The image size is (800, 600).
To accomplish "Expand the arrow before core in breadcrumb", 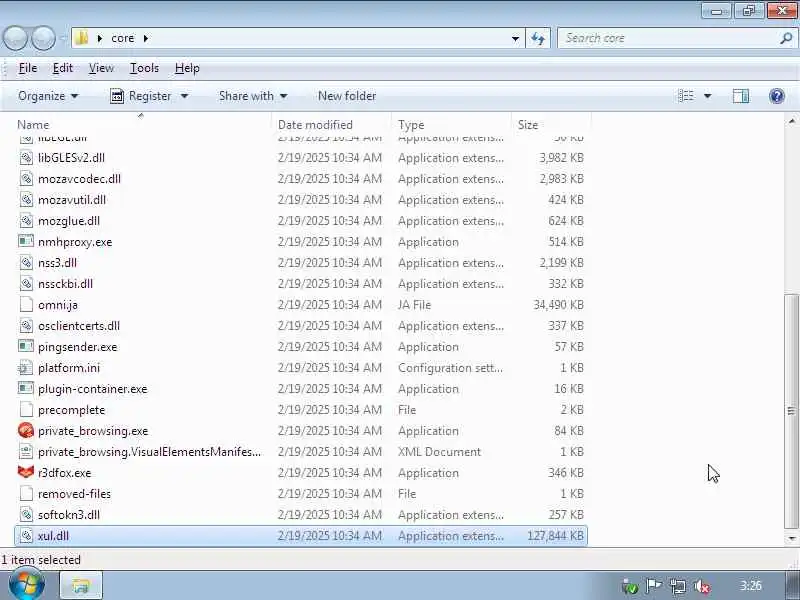I will 100,38.
